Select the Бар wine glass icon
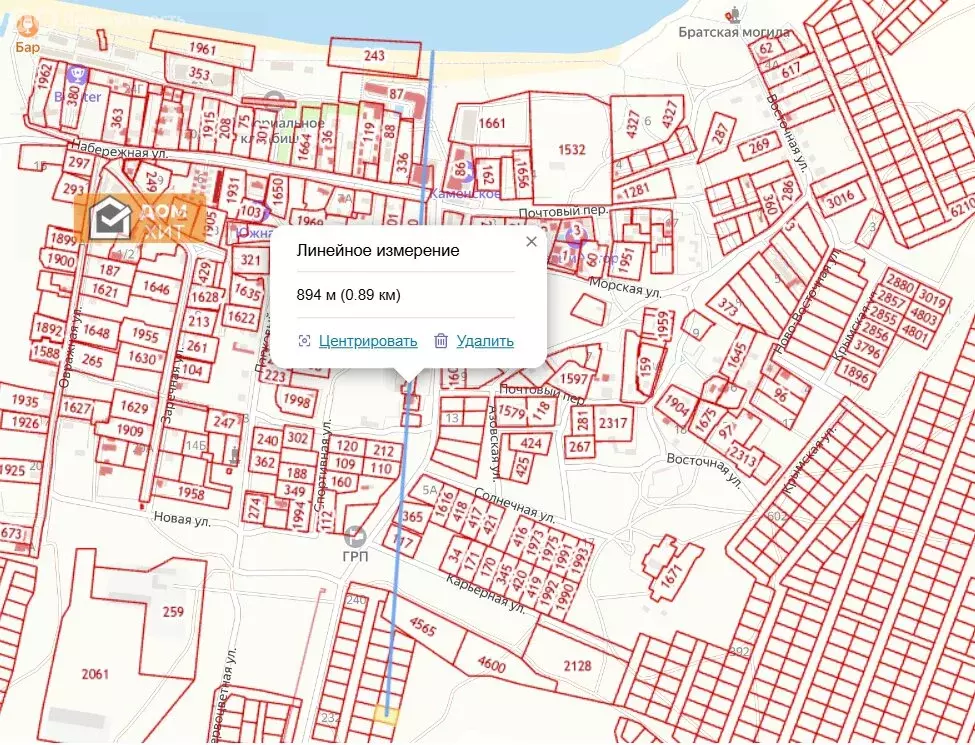This screenshot has width=975, height=745. (27, 25)
